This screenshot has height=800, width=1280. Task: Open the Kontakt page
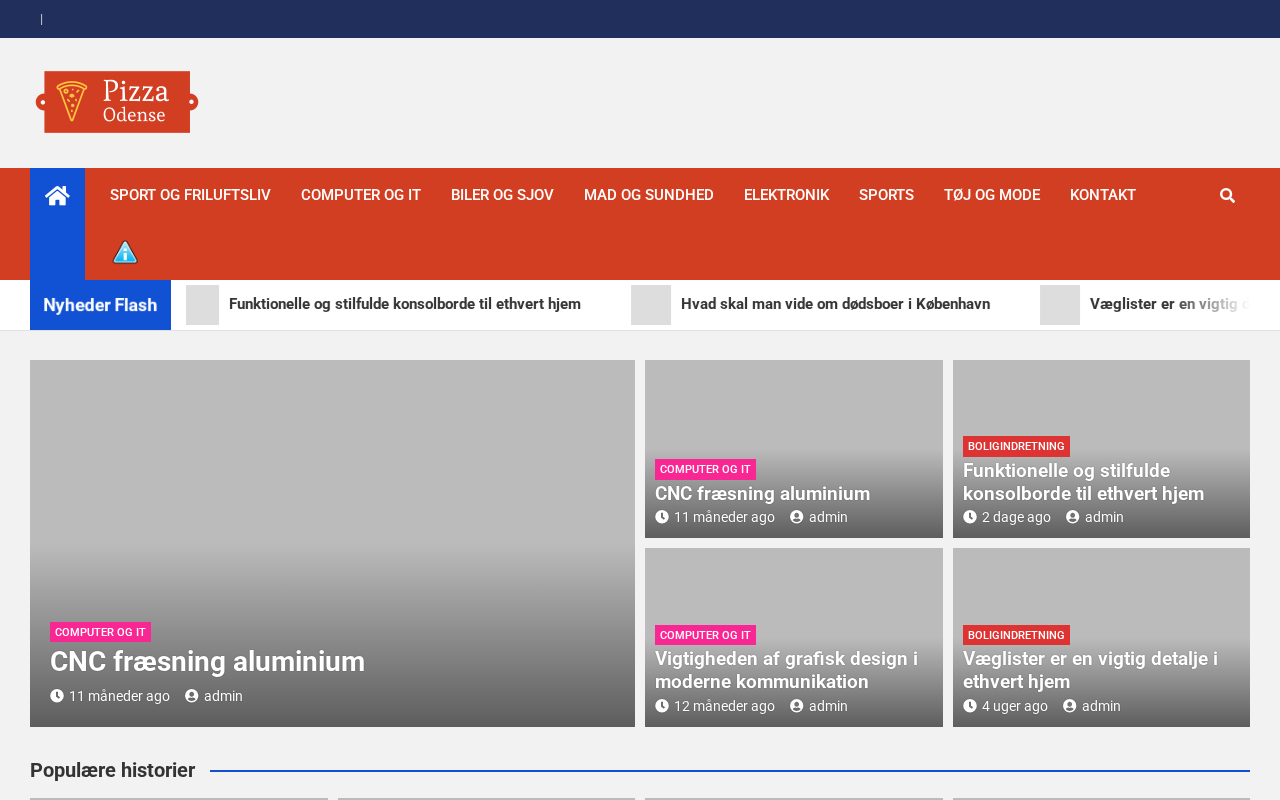coord(1103,195)
